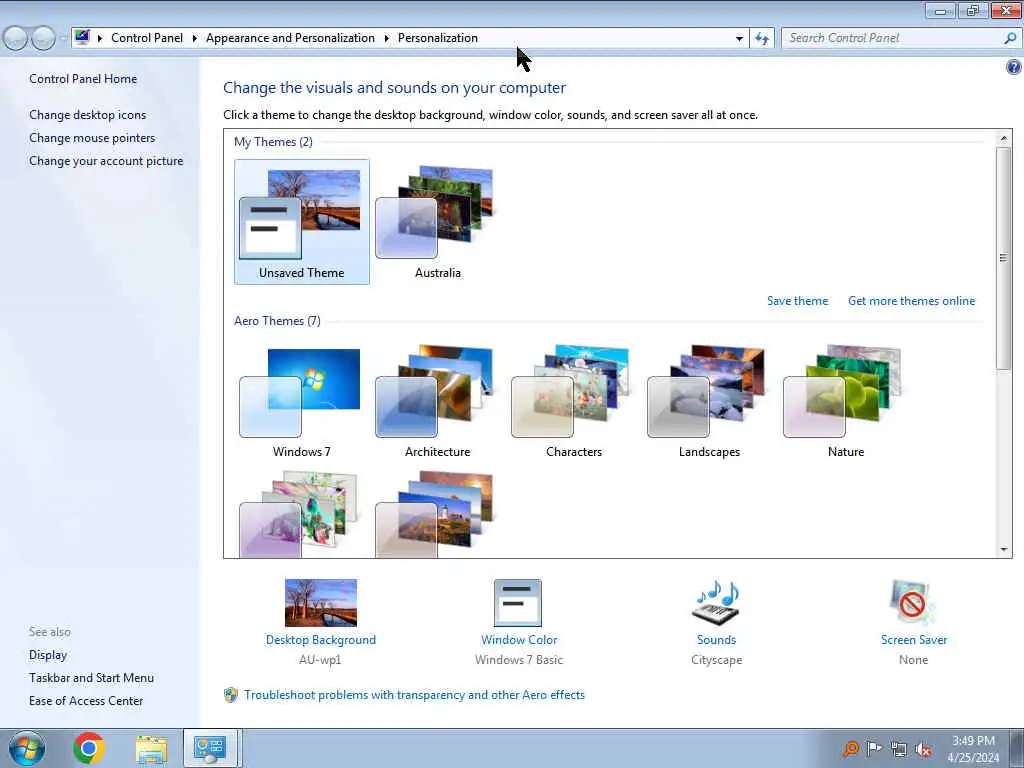Click the My Themes (2) group header
The height and width of the screenshot is (768, 1024).
click(x=273, y=142)
